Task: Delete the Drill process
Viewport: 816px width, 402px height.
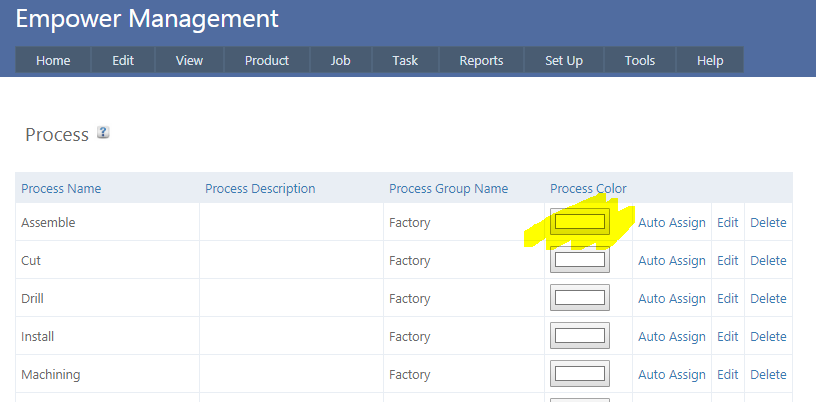Action: 768,299
